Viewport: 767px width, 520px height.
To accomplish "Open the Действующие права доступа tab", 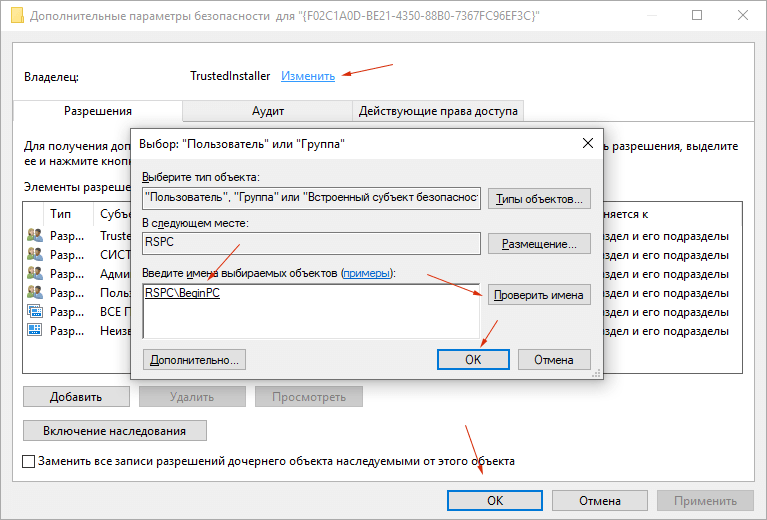I will tap(438, 111).
